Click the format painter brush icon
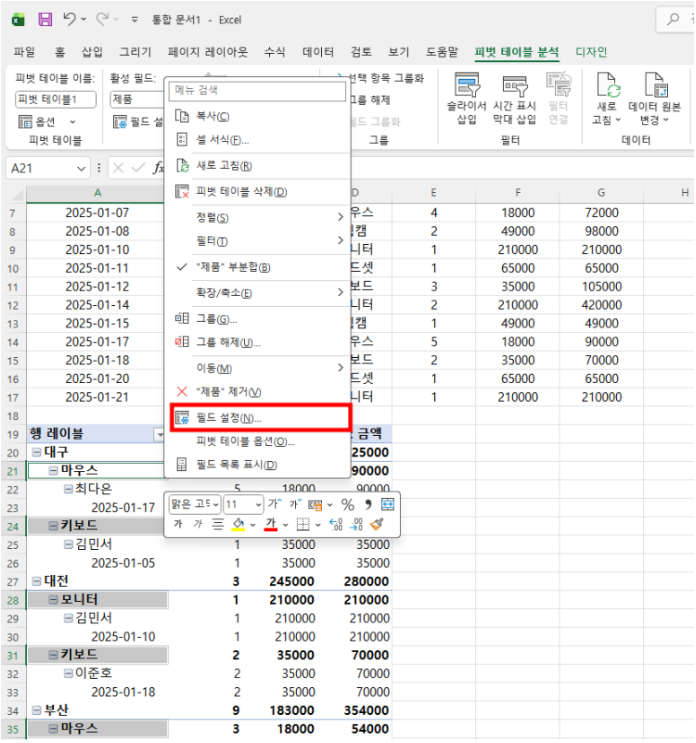Viewport: 696px width, 743px height. (x=377, y=524)
